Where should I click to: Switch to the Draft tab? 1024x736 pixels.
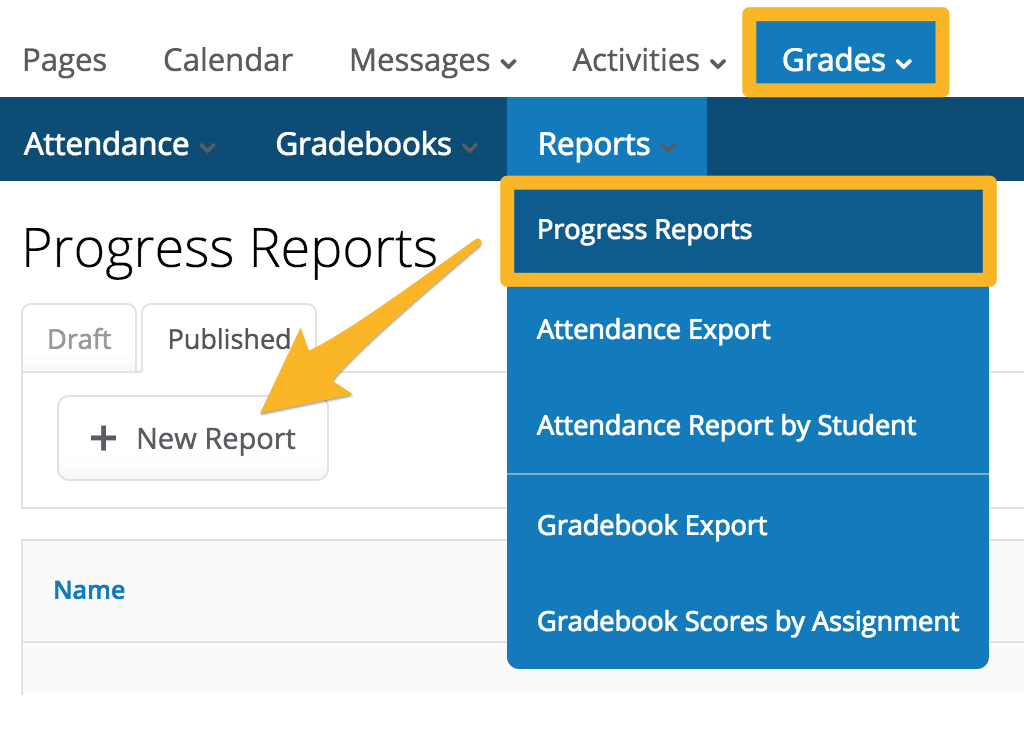[x=78, y=339]
